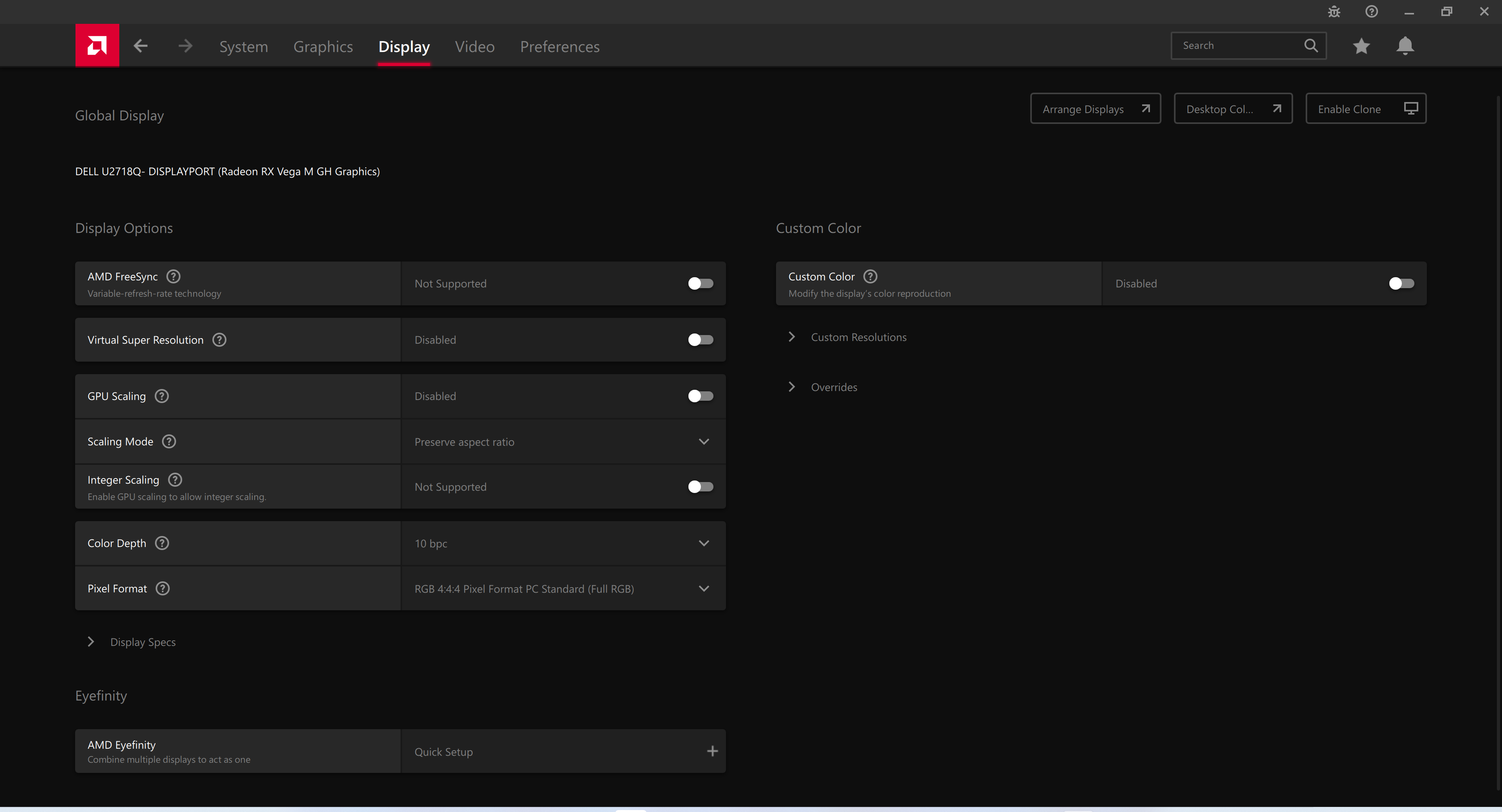The width and height of the screenshot is (1502, 812).
Task: Go back with the left arrow icon
Action: 140,45
